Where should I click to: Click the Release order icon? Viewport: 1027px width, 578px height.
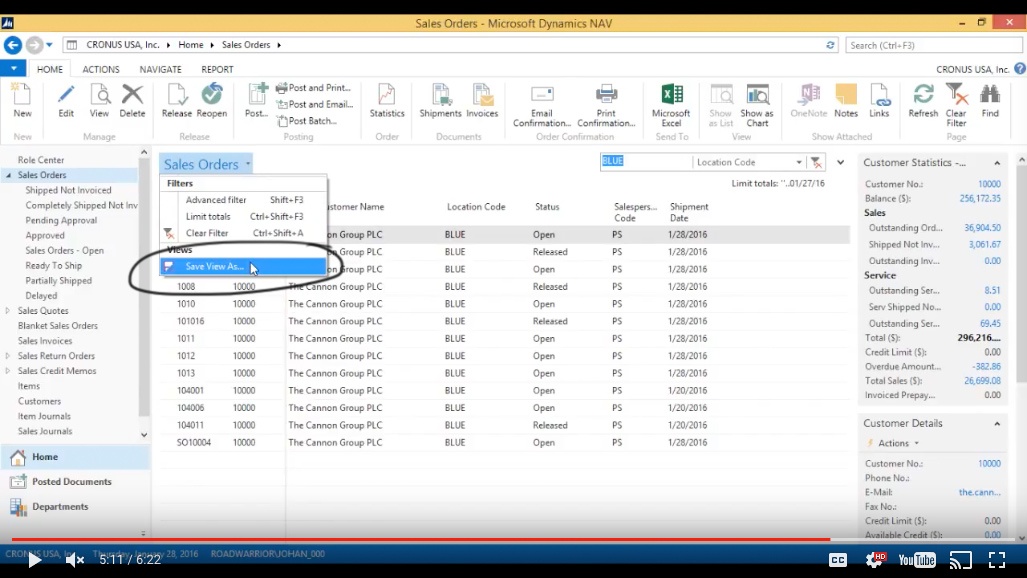tap(177, 100)
